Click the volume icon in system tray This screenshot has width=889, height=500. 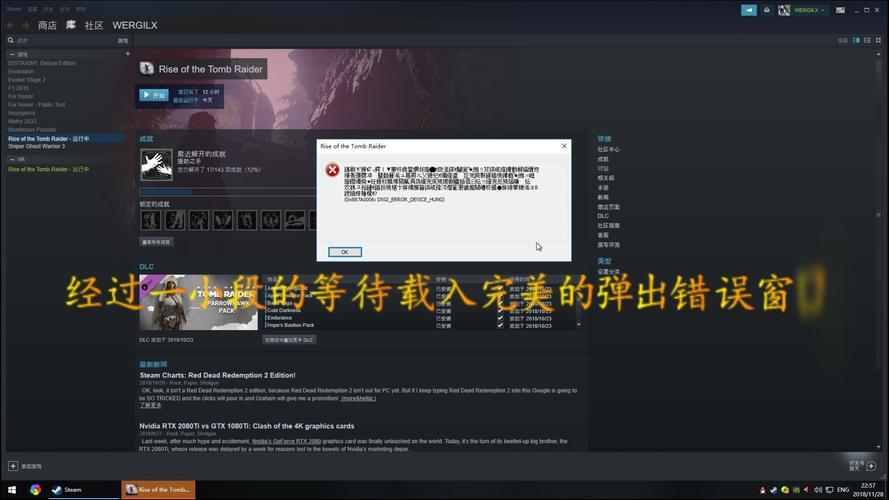[x=818, y=490]
